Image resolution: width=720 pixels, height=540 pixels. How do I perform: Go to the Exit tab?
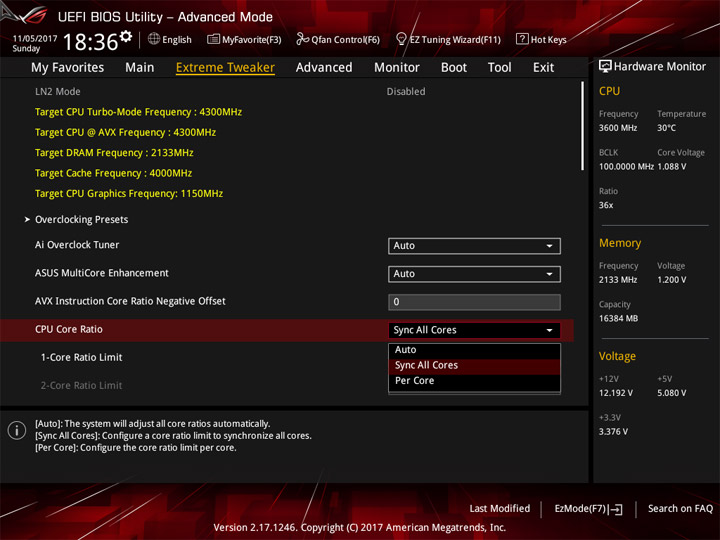(543, 68)
